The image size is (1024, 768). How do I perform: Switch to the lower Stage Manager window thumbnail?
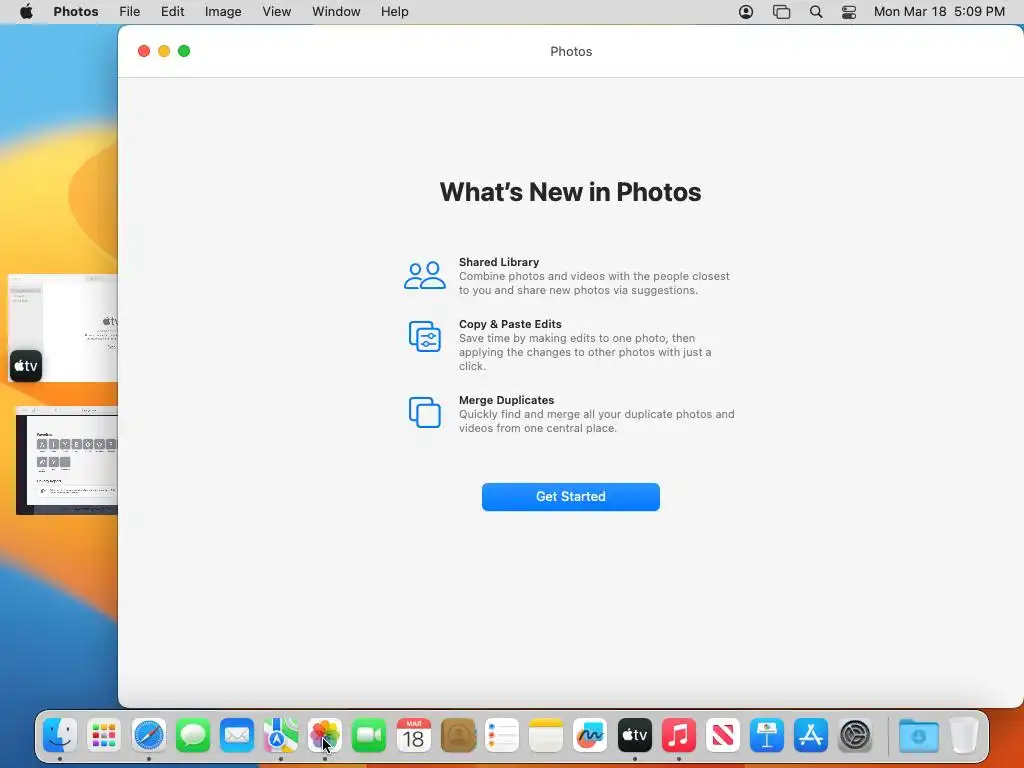(67, 460)
